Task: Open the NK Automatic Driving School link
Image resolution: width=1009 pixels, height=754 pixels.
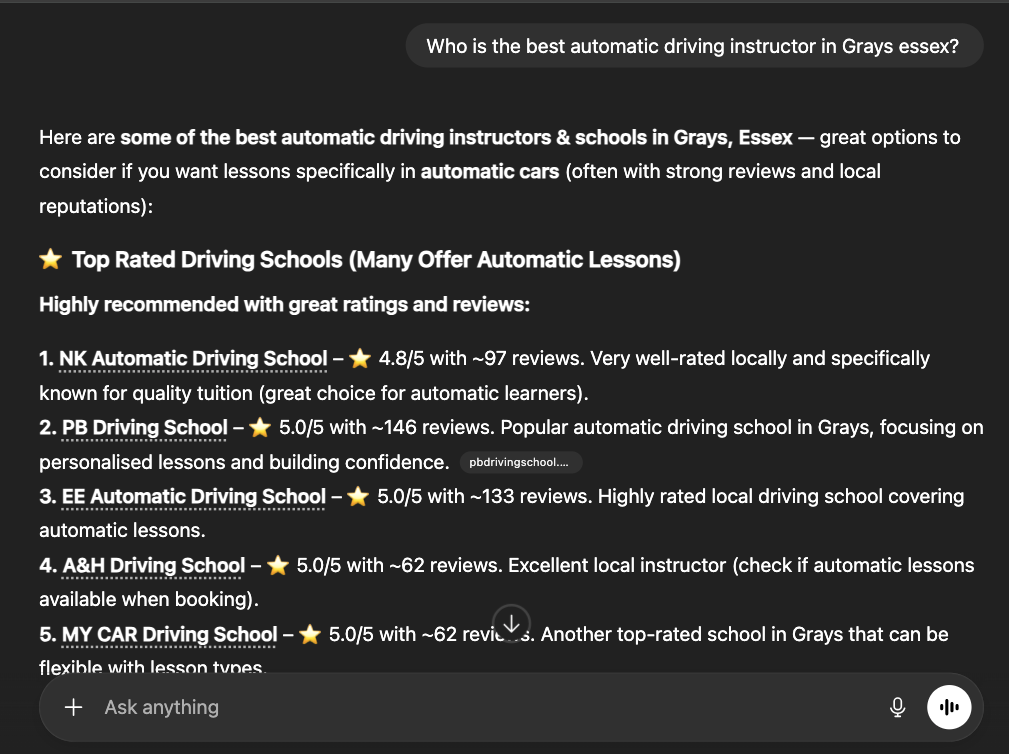Action: 193,358
